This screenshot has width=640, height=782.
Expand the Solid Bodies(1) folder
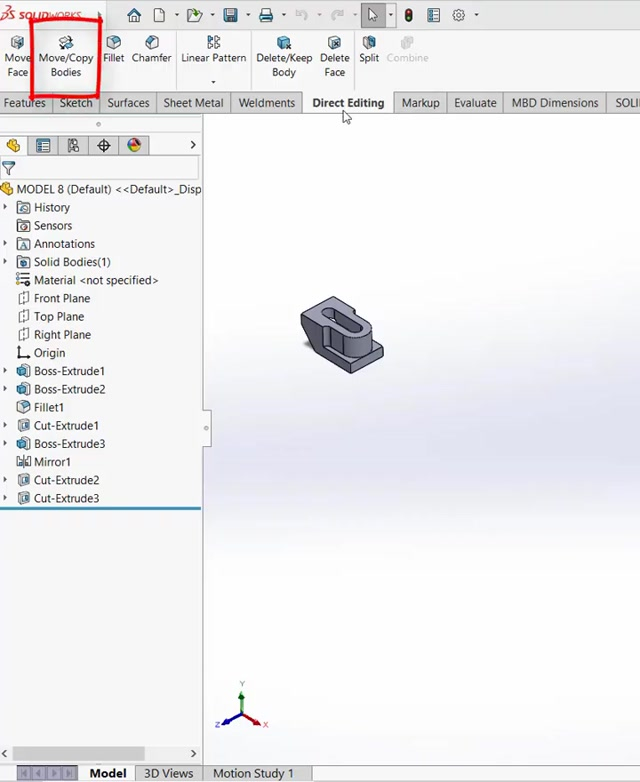(x=6, y=262)
